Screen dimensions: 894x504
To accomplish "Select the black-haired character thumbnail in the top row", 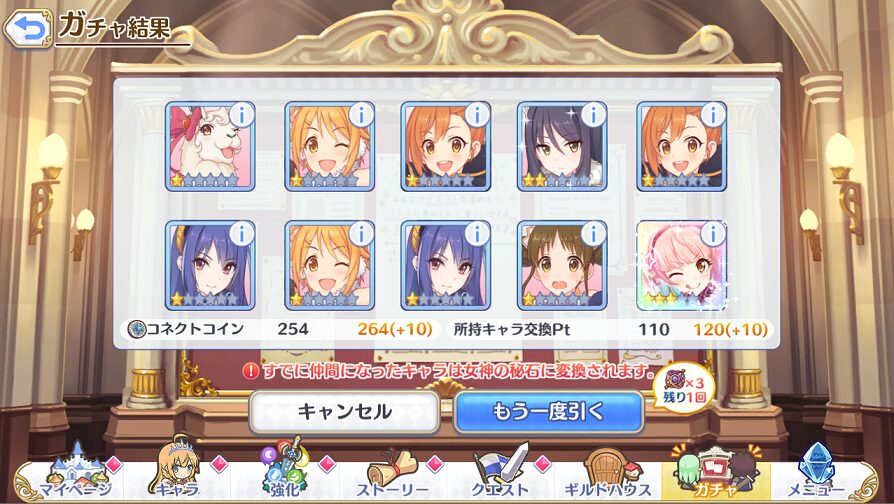I will pyautogui.click(x=562, y=146).
